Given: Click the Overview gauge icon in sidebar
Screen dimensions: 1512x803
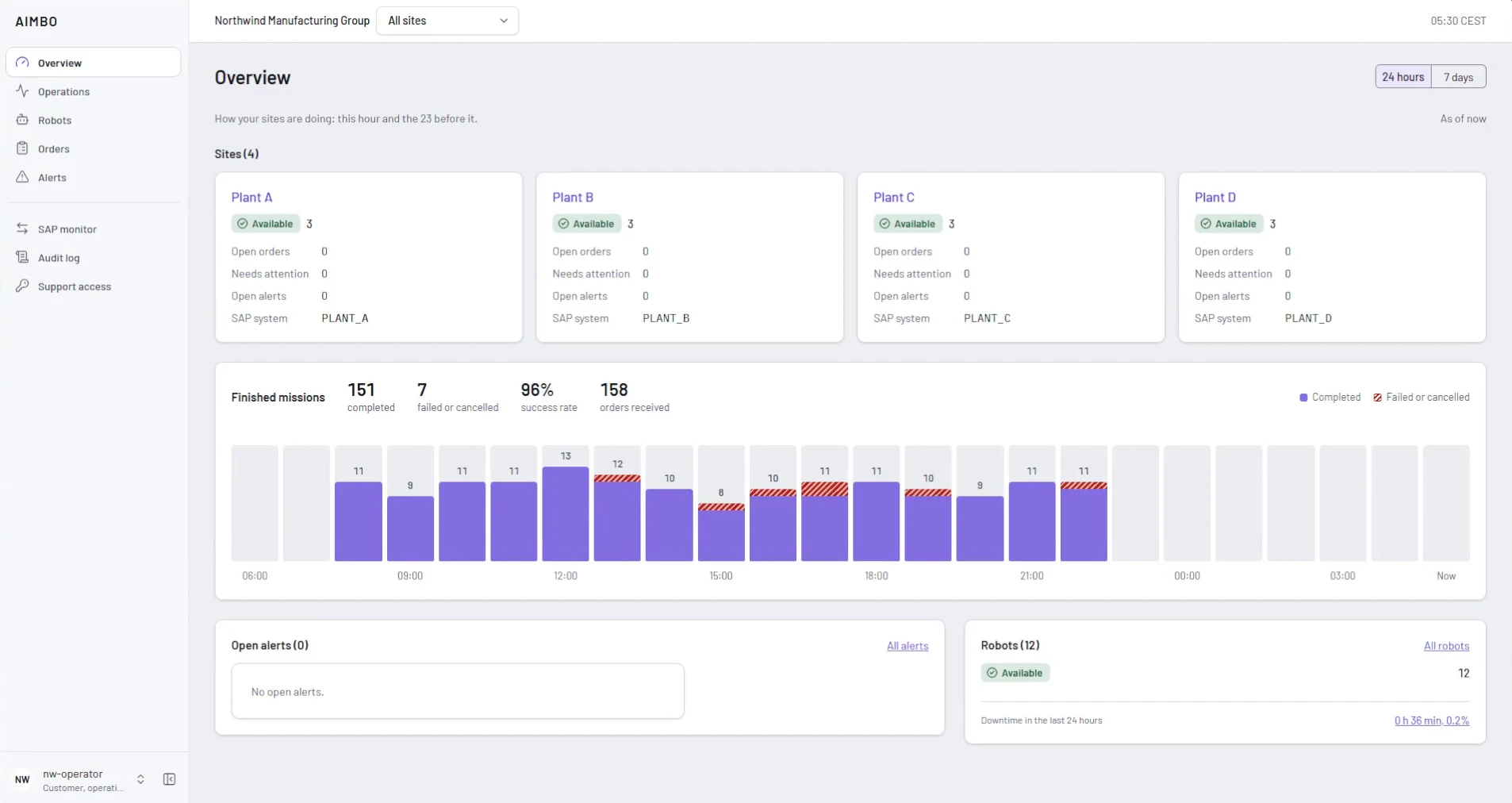Looking at the screenshot, I should coord(22,63).
